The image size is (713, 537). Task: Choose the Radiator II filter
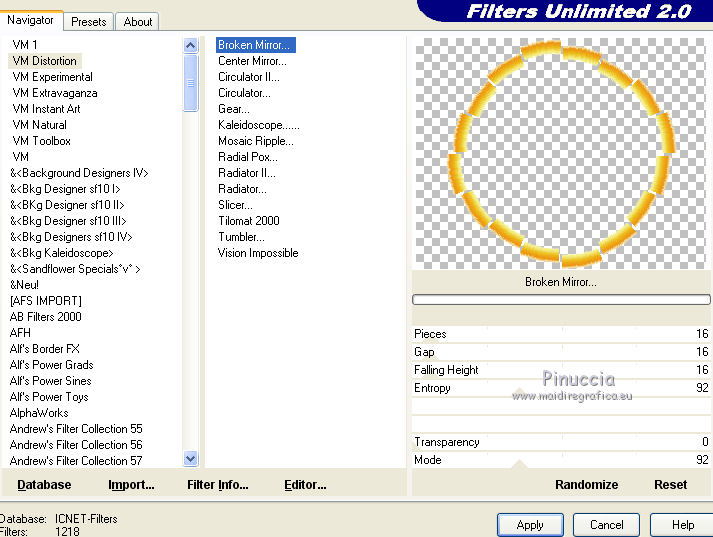point(247,173)
